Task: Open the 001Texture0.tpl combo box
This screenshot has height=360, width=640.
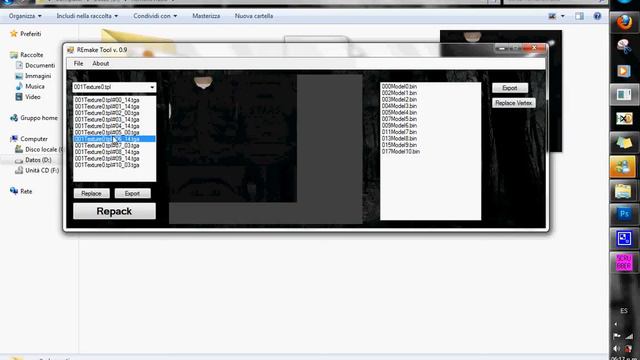Action: pyautogui.click(x=114, y=87)
